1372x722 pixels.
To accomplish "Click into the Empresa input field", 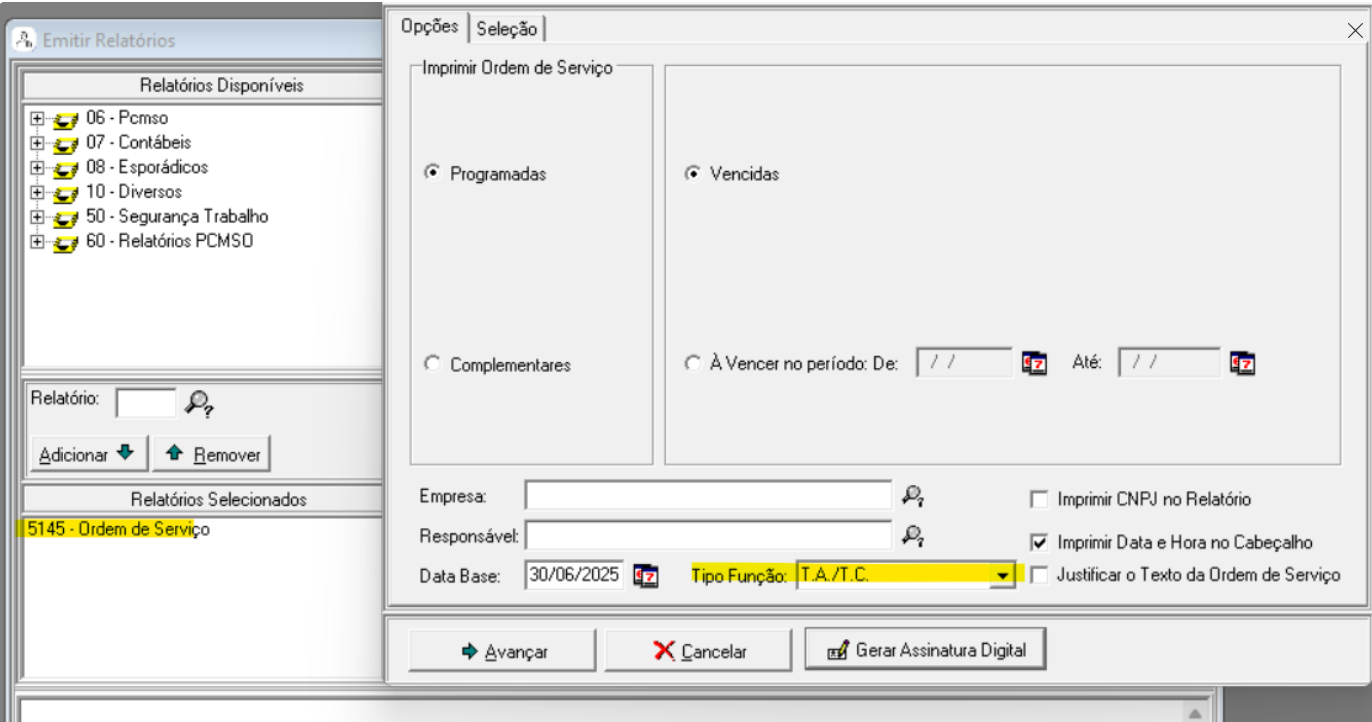I will click(x=707, y=495).
